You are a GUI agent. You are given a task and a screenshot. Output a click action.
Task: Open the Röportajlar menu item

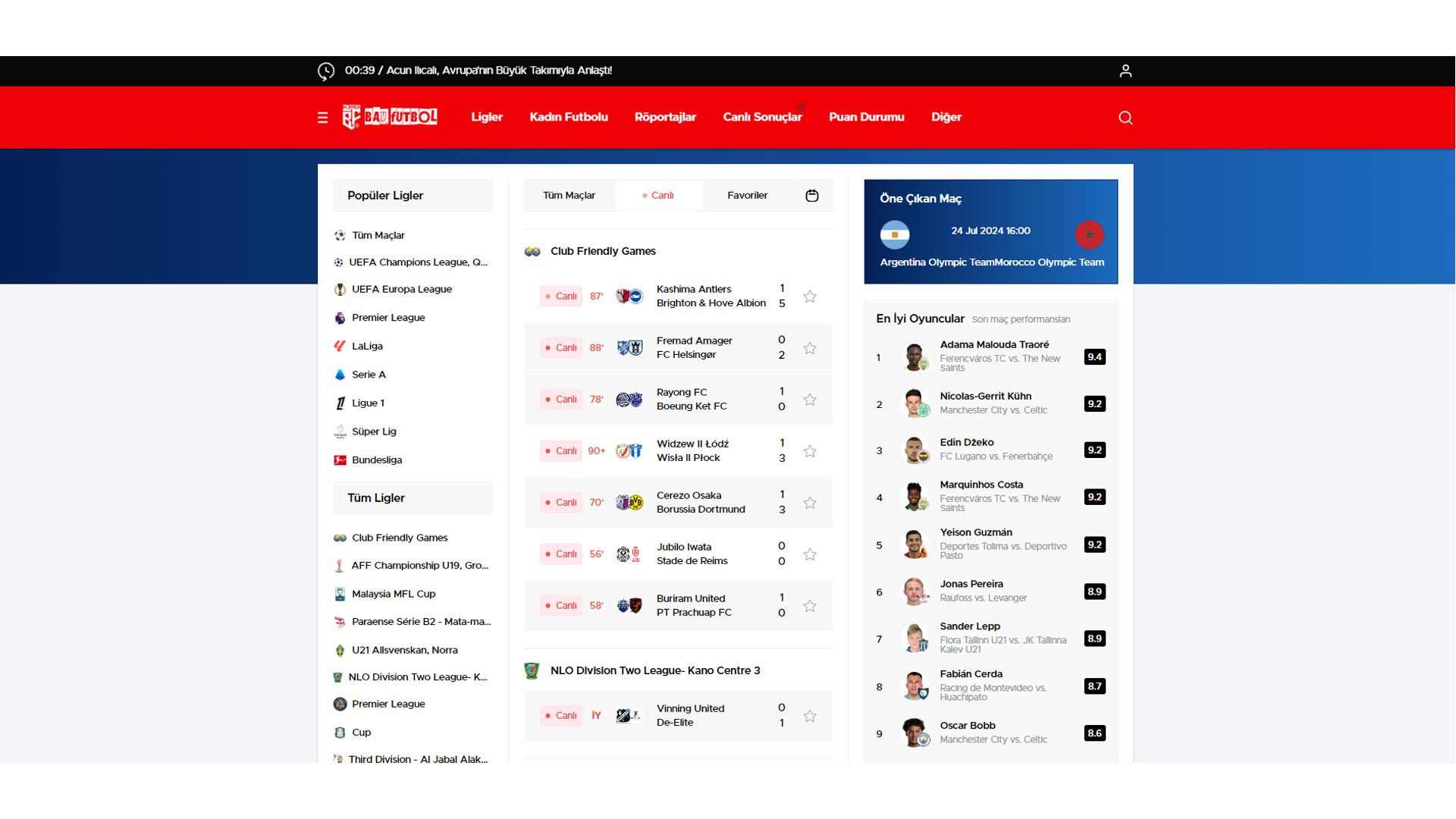665,117
